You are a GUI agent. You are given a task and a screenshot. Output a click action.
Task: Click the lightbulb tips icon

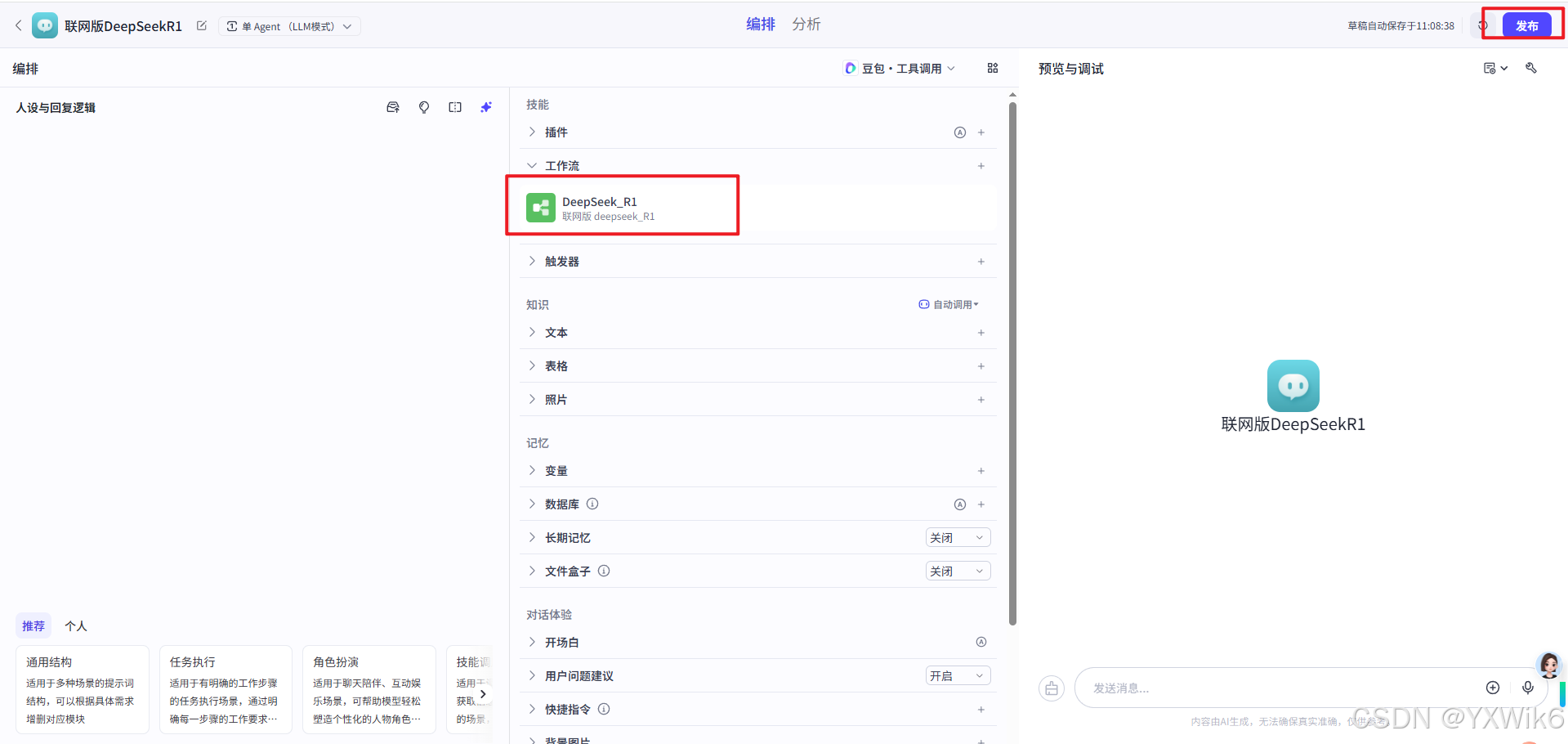pyautogui.click(x=424, y=107)
